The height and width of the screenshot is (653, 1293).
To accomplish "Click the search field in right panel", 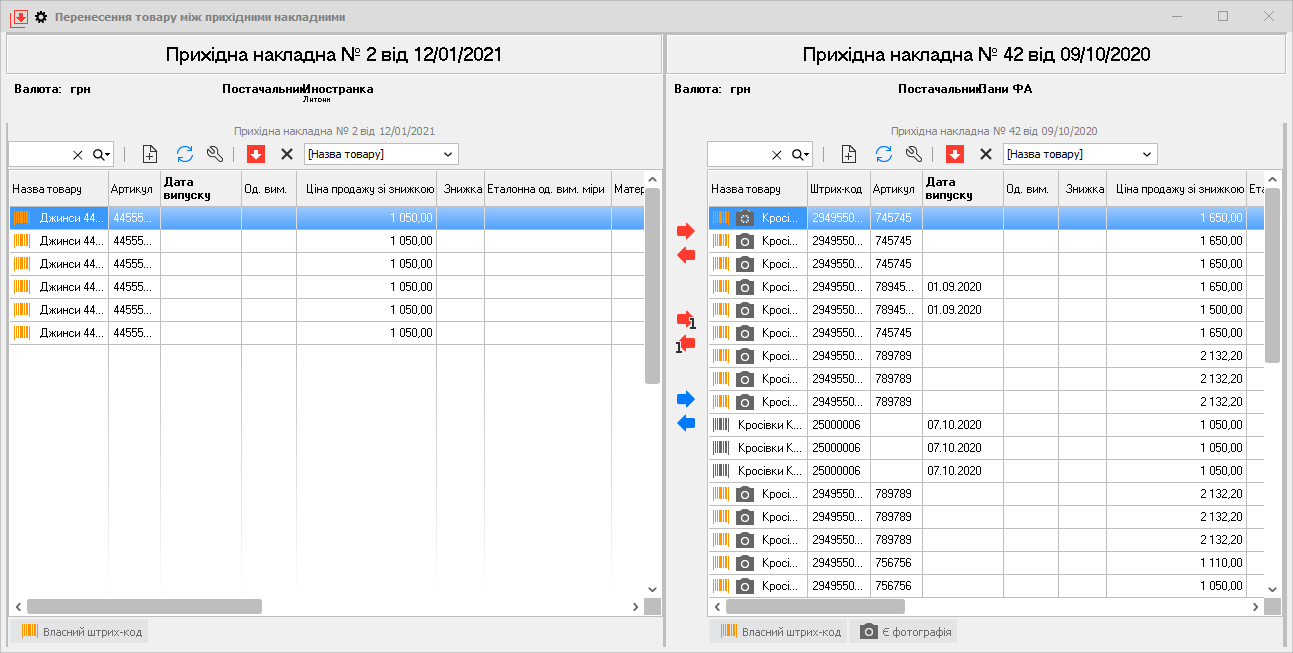I will 738,154.
